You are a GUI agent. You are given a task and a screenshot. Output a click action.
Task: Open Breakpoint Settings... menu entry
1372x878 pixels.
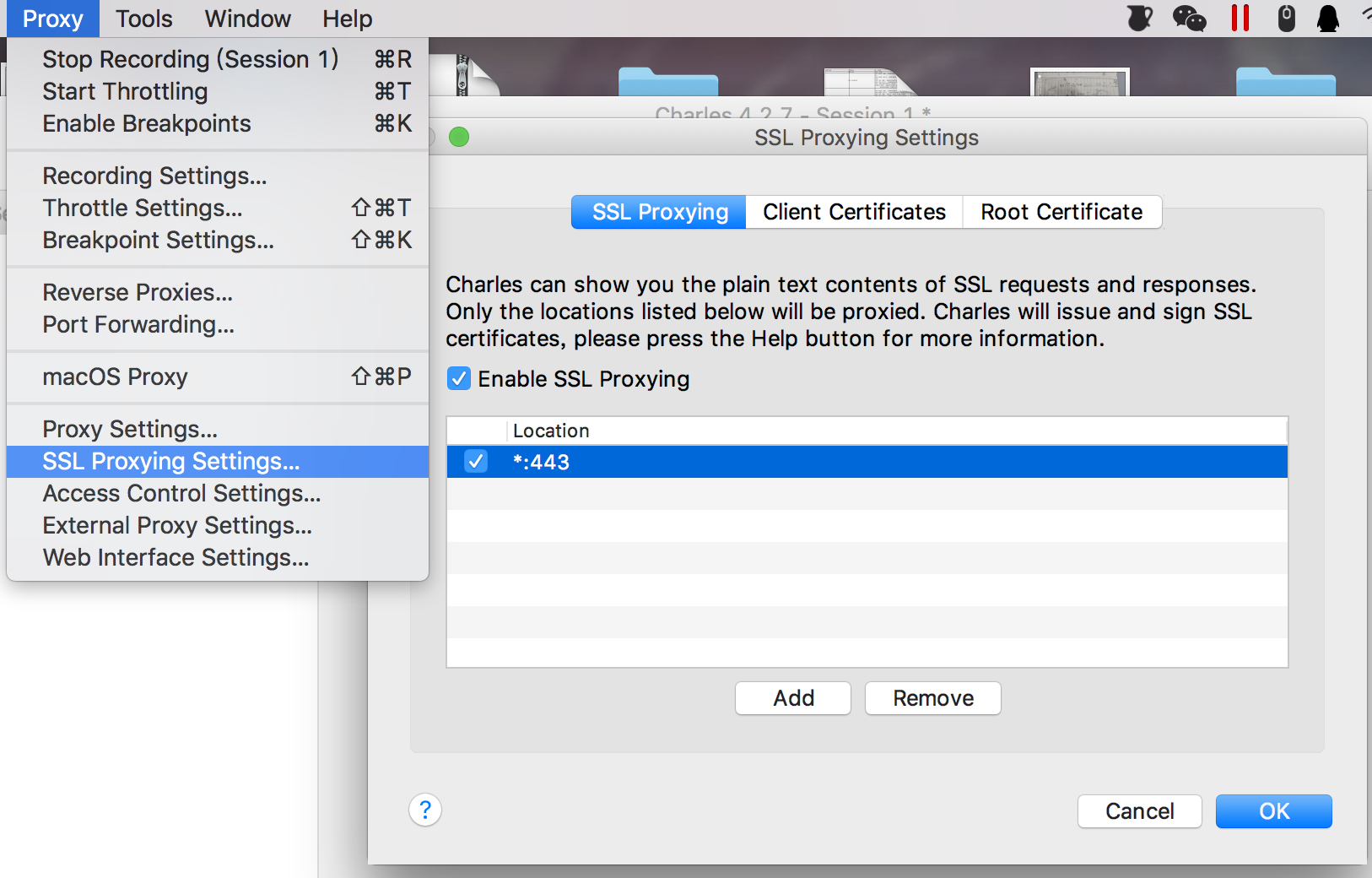(218, 240)
